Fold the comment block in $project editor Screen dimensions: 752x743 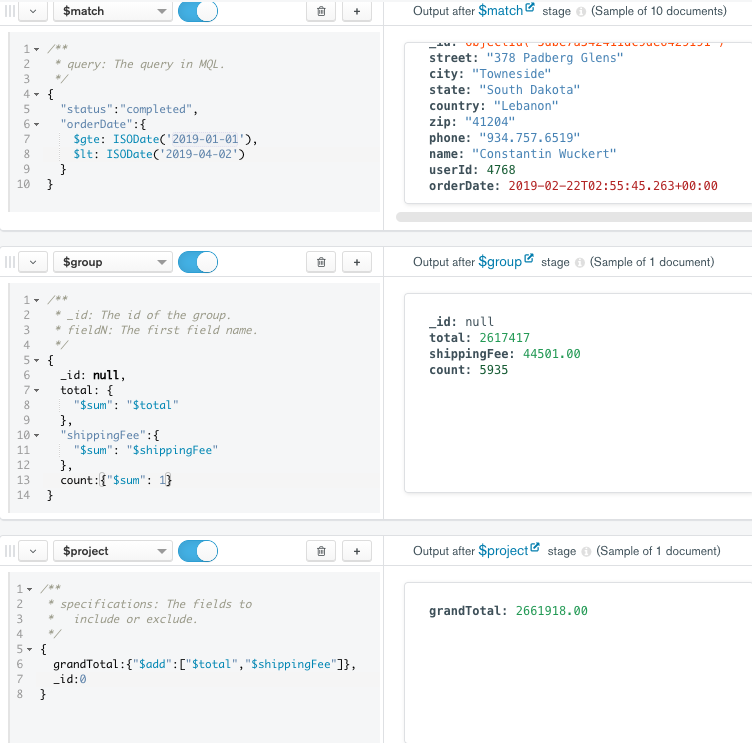[x=29, y=589]
